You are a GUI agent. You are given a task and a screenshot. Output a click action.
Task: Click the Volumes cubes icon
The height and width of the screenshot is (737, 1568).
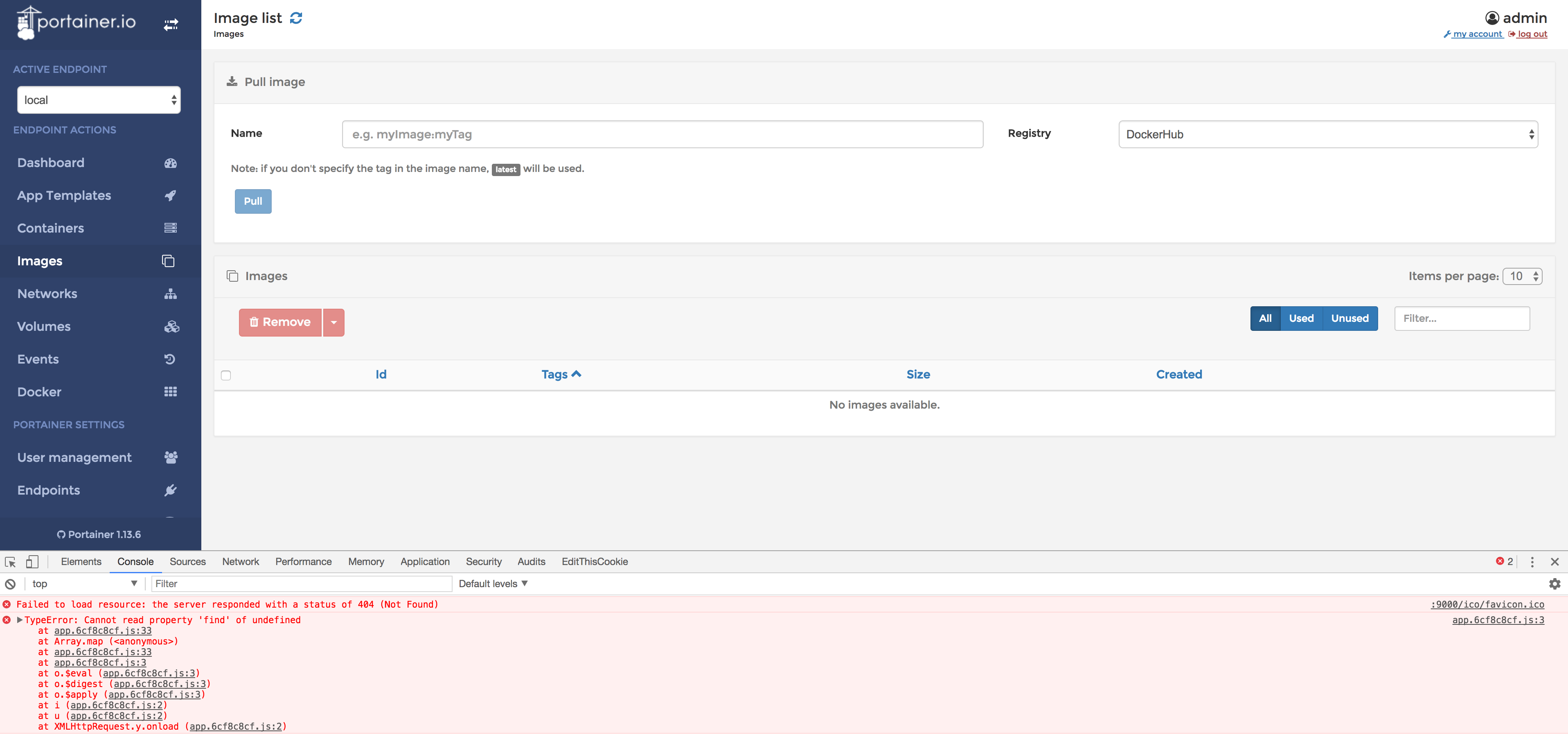(x=171, y=326)
